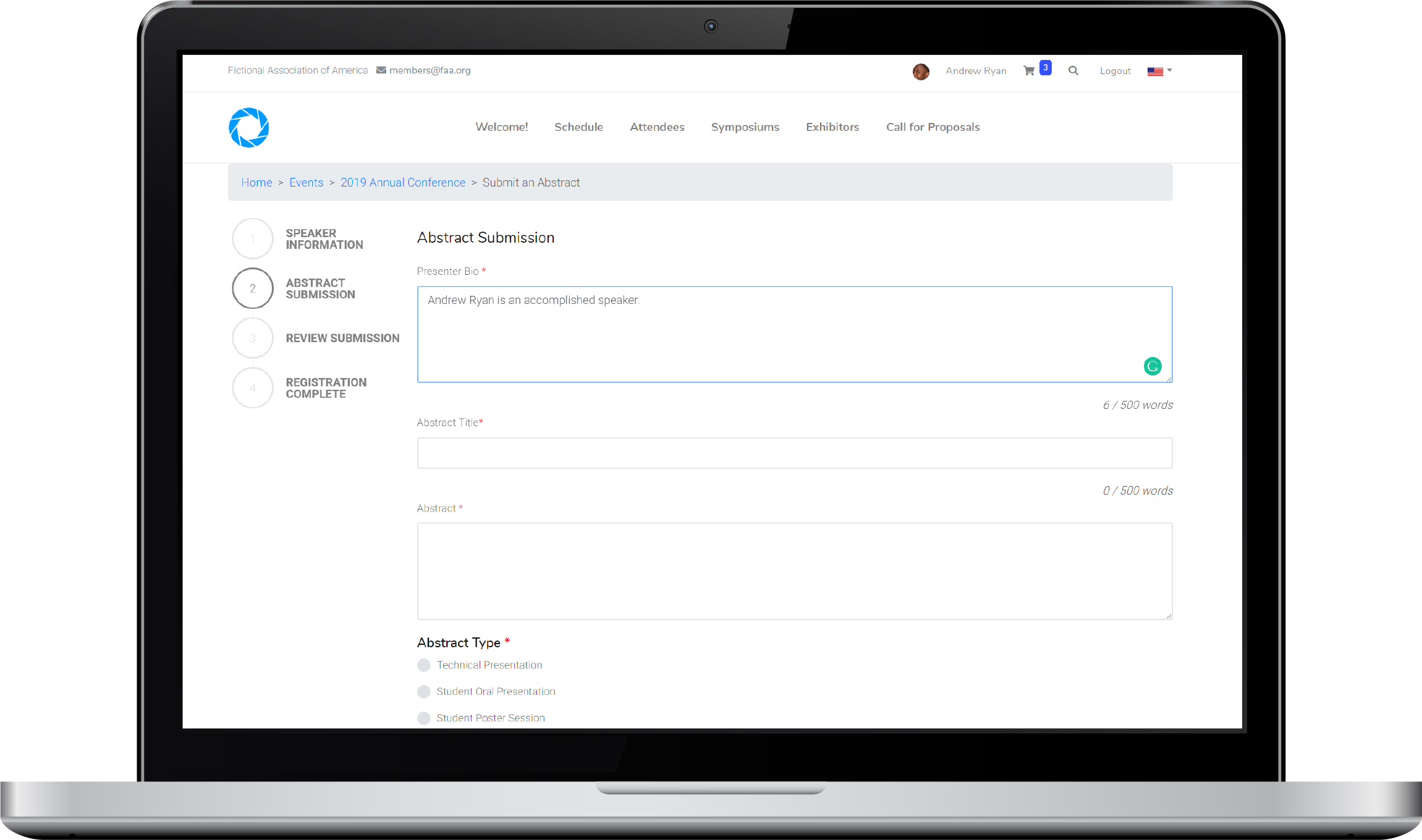This screenshot has width=1422, height=840.
Task: Choose the Technical Presentation abstract type
Action: pyautogui.click(x=424, y=665)
